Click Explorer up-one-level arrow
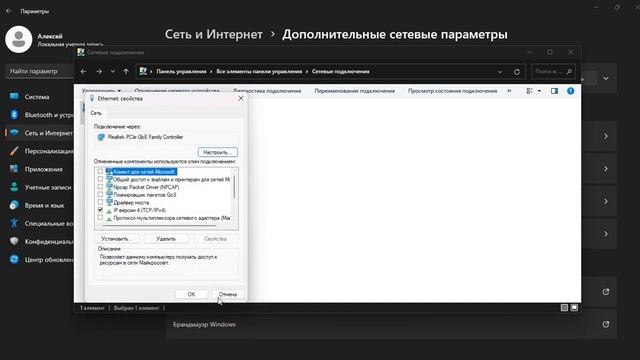This screenshot has height=360, width=640. tap(126, 71)
